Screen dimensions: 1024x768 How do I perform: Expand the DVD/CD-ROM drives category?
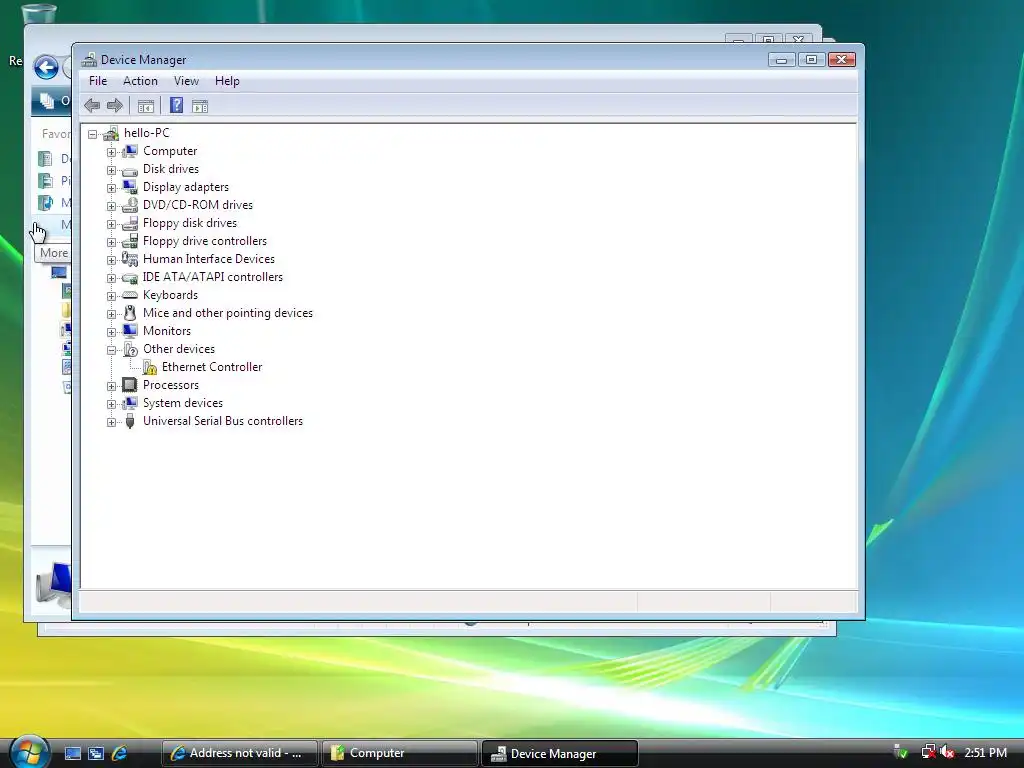[112, 206]
